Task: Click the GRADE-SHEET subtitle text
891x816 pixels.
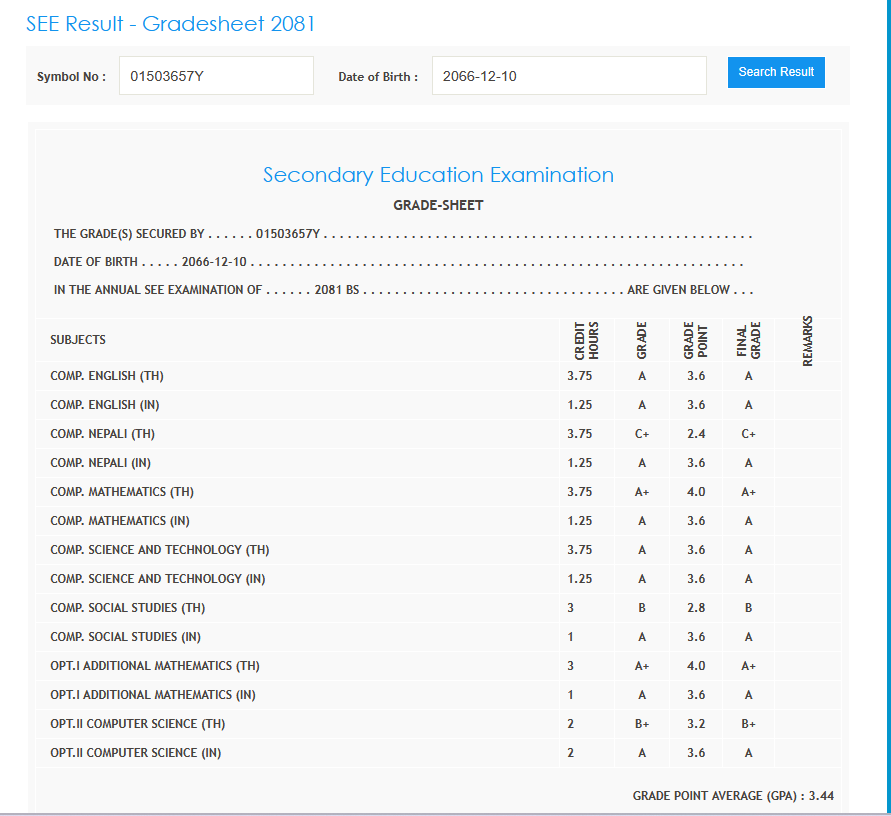Action: point(438,205)
